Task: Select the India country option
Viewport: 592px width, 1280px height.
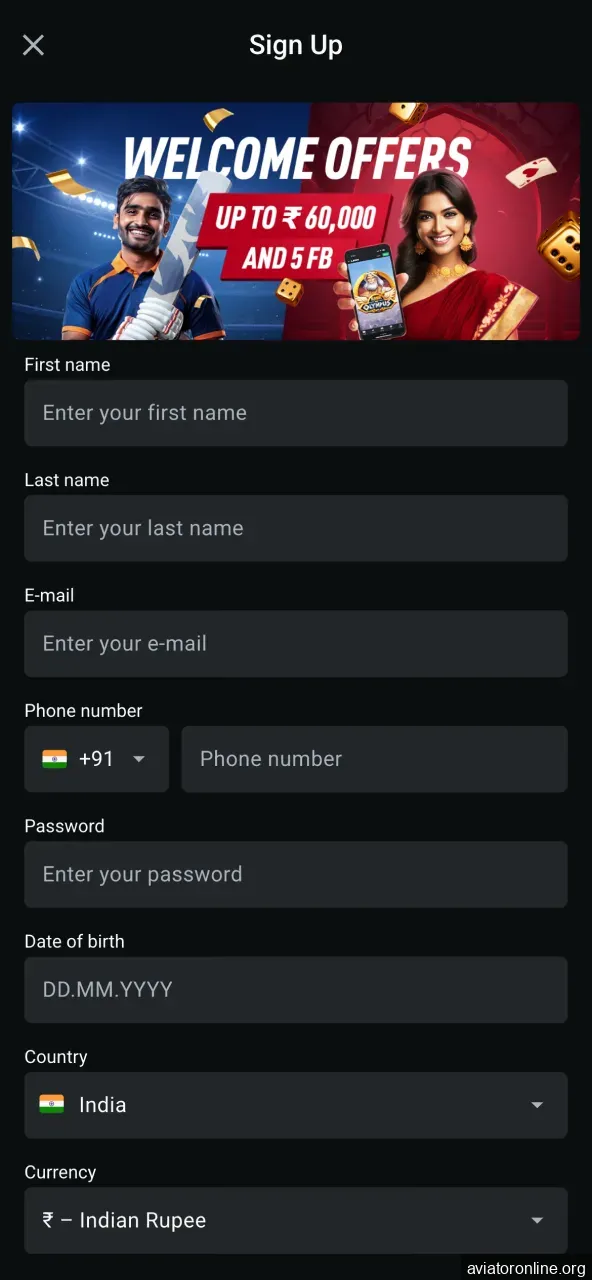Action: 102,1105
